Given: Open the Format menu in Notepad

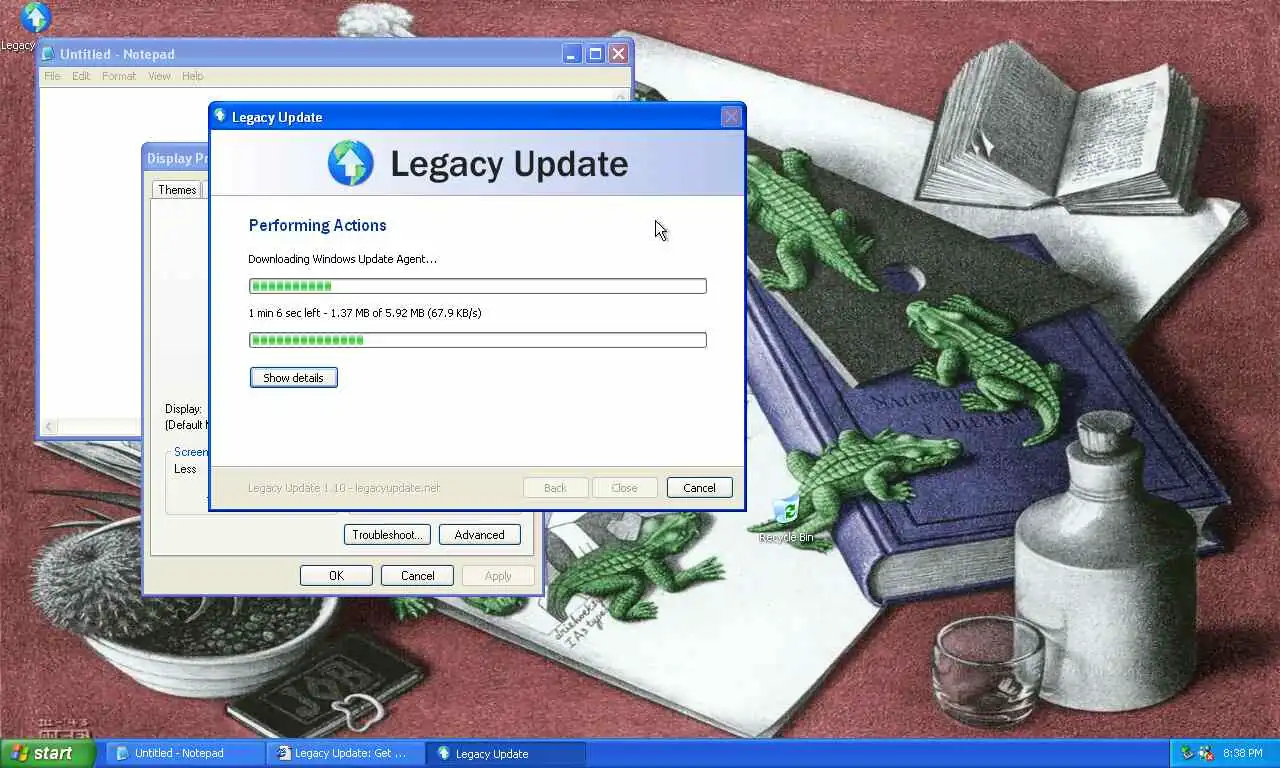Looking at the screenshot, I should (119, 76).
